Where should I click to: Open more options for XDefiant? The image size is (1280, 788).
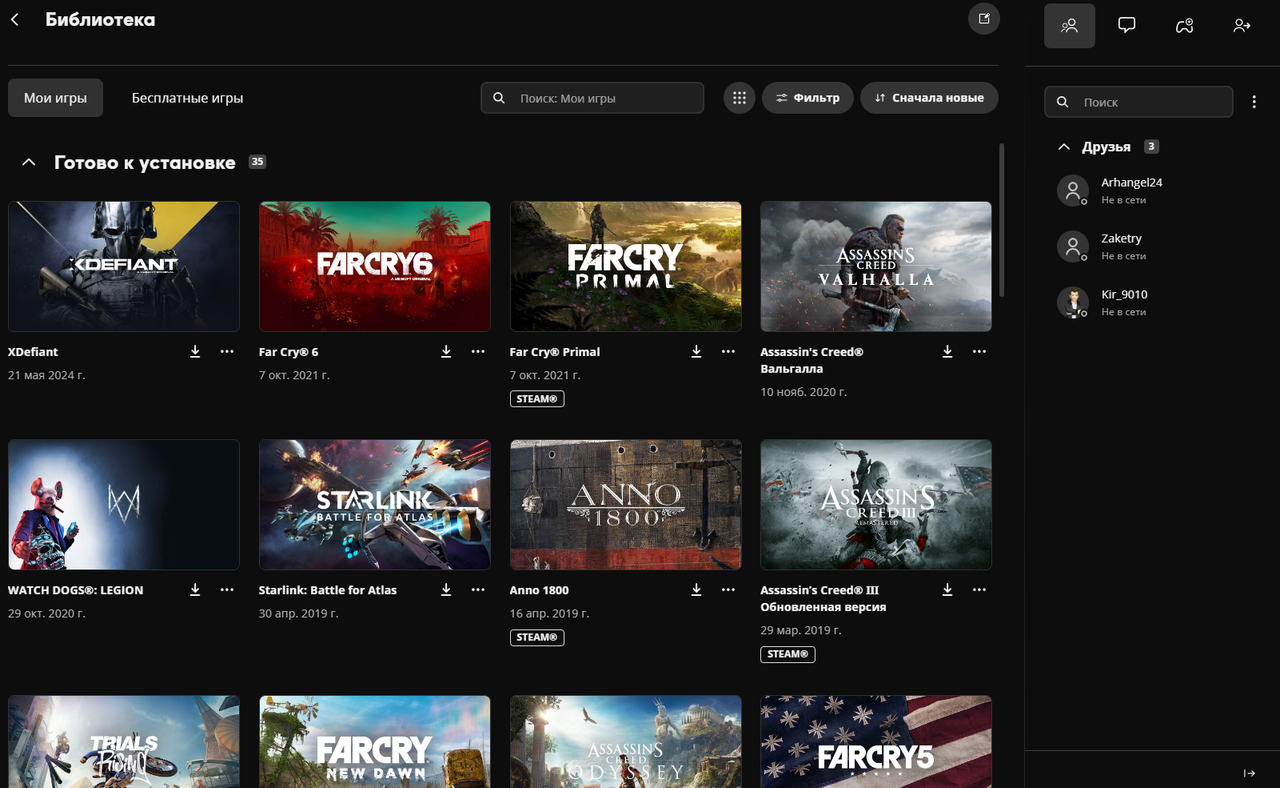[227, 352]
